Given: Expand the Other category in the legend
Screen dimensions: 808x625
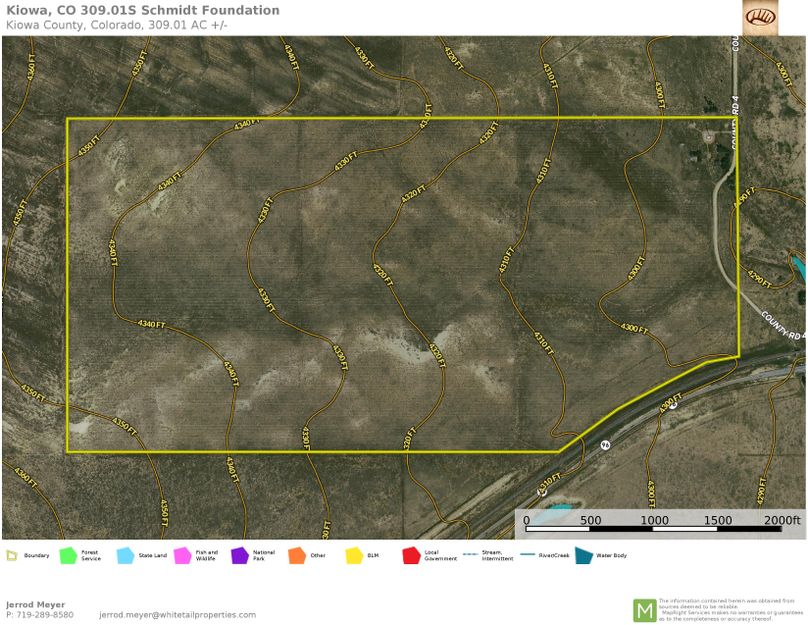Looking at the screenshot, I should (x=297, y=555).
